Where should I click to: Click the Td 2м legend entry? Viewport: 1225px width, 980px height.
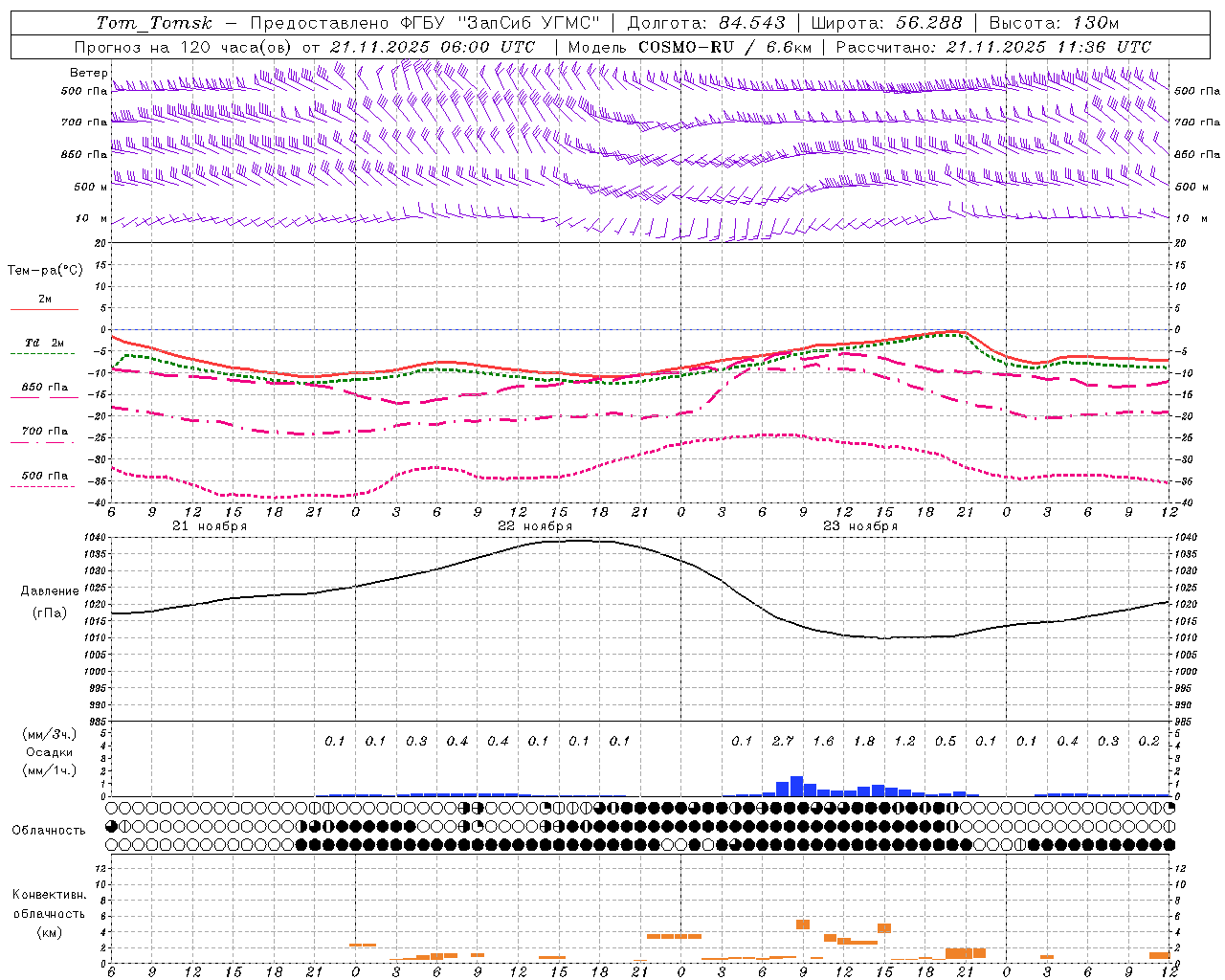coord(45,343)
